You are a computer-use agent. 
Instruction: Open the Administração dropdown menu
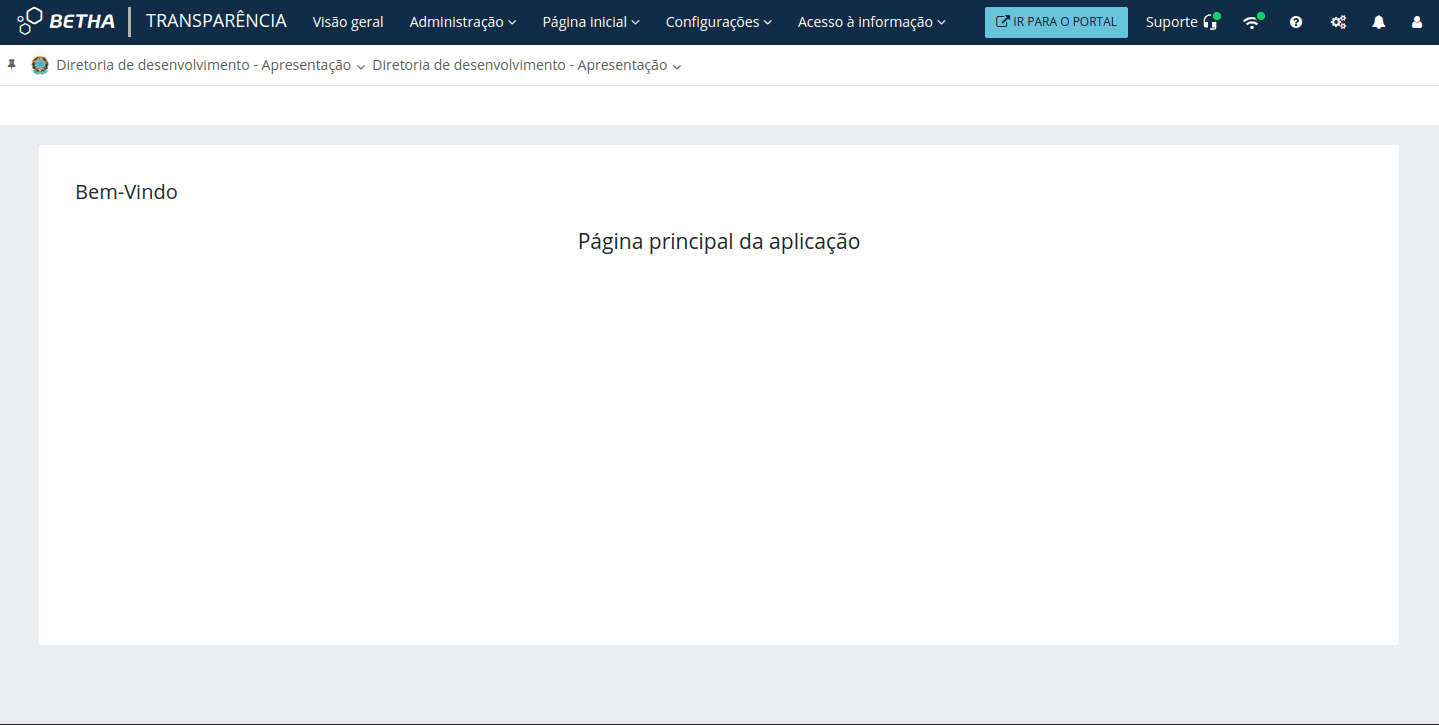point(462,21)
